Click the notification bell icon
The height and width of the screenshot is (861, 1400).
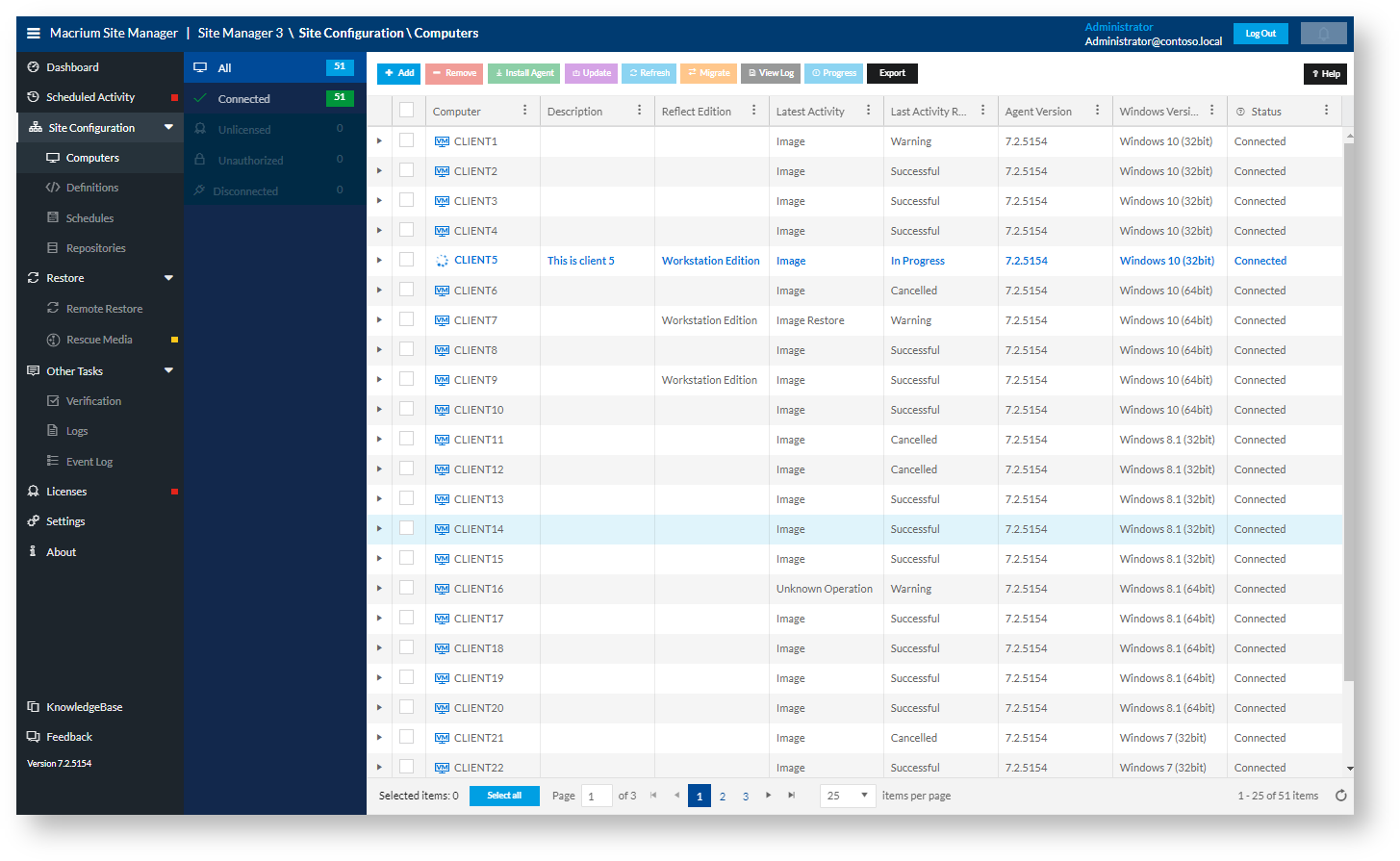tap(1323, 34)
